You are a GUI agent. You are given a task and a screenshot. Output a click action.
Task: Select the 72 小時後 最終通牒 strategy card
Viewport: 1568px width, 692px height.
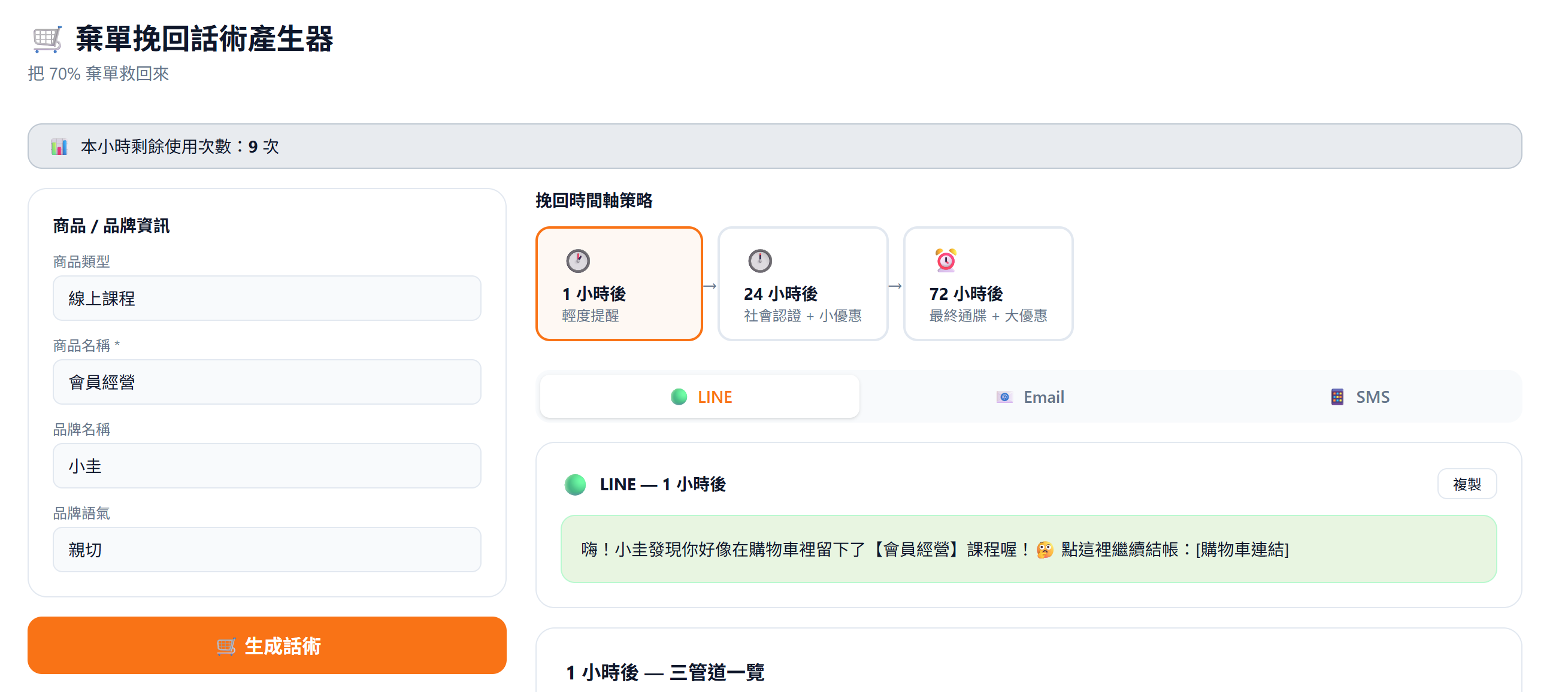click(987, 284)
